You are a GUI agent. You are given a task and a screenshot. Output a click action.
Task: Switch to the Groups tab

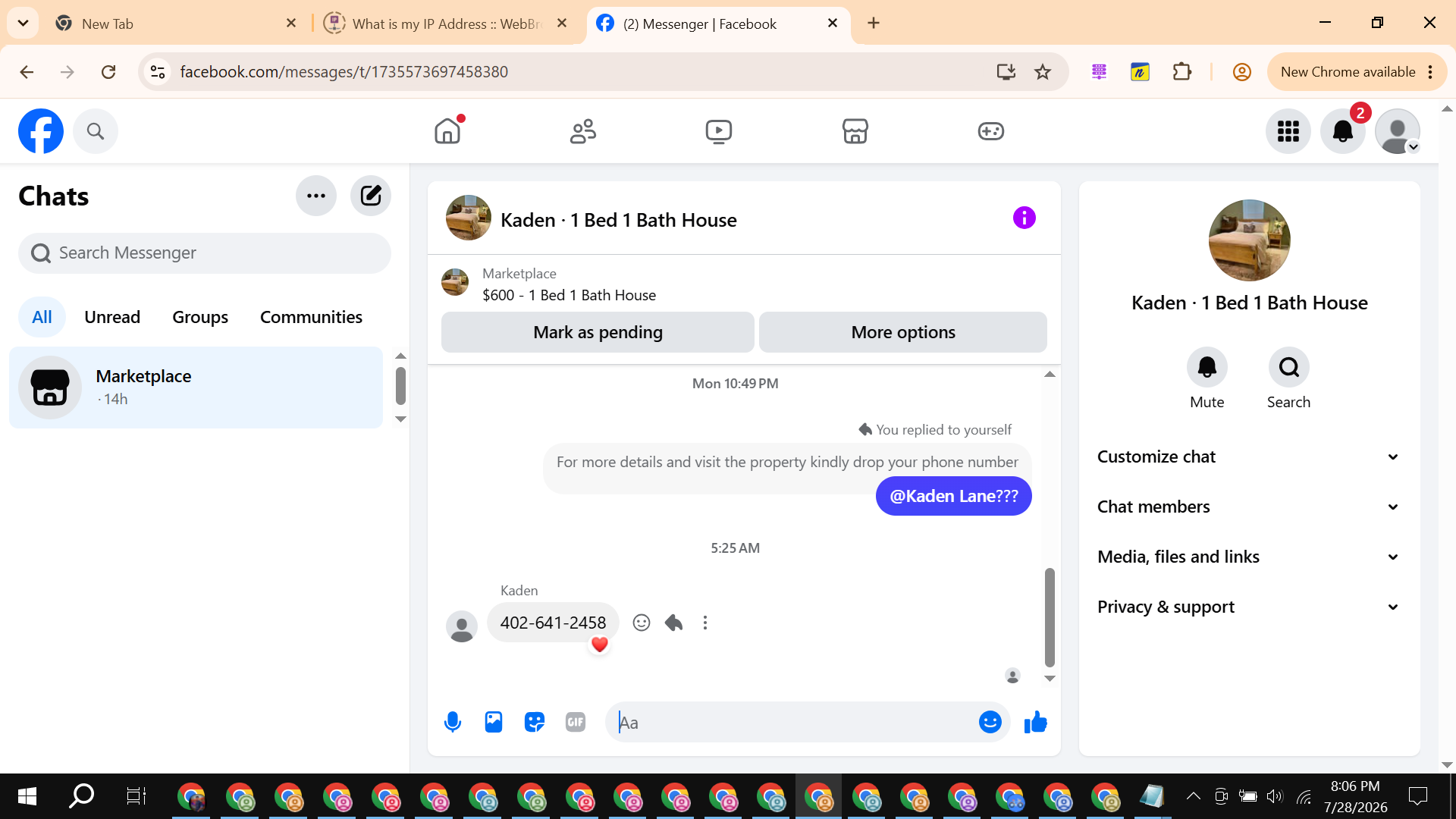tap(200, 317)
